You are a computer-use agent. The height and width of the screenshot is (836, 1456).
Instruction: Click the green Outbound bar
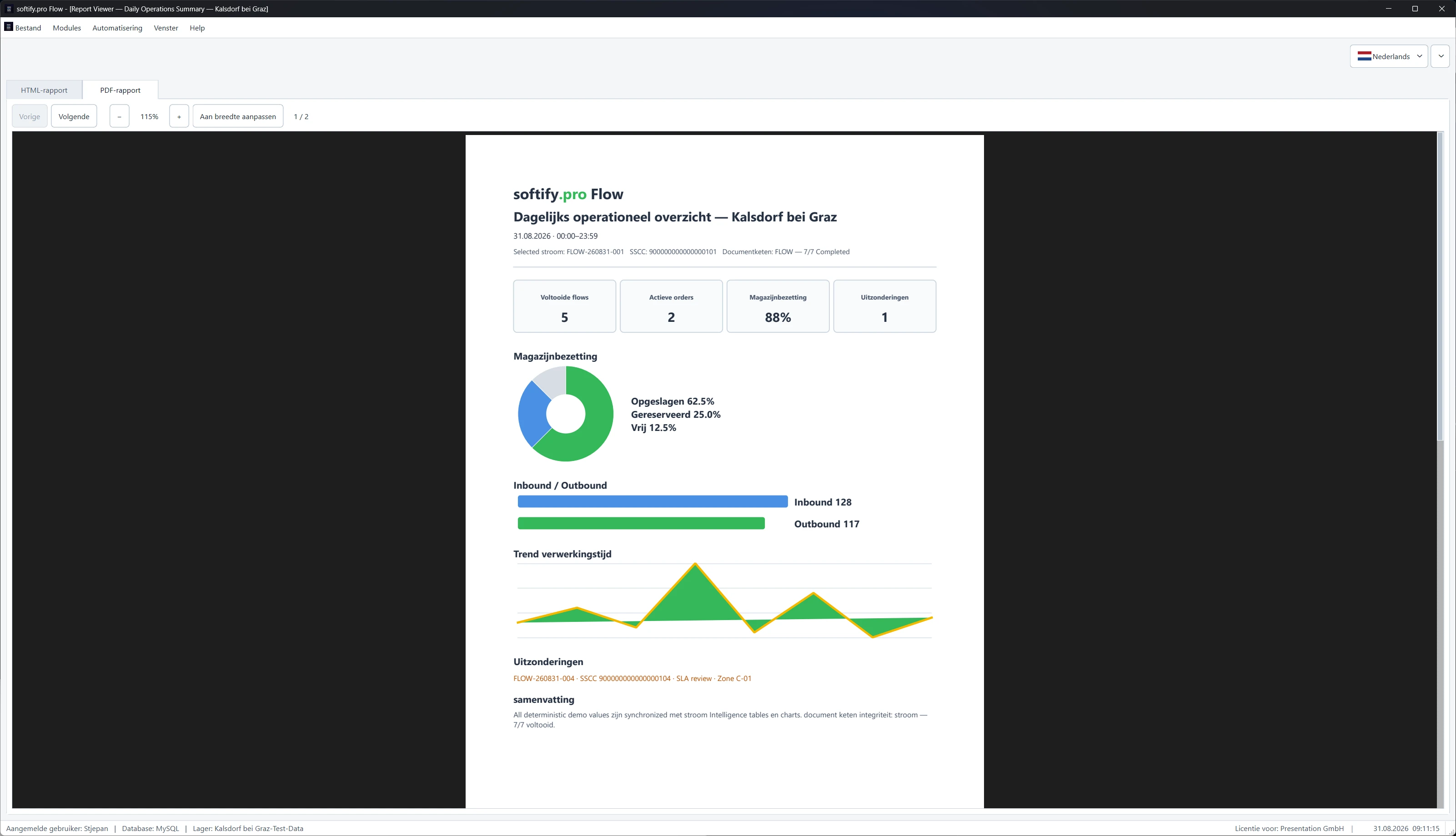(x=641, y=523)
